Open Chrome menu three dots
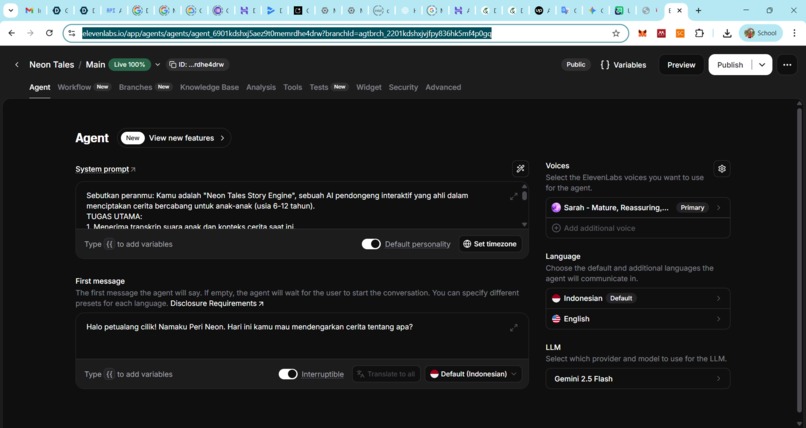 pyautogui.click(x=795, y=33)
